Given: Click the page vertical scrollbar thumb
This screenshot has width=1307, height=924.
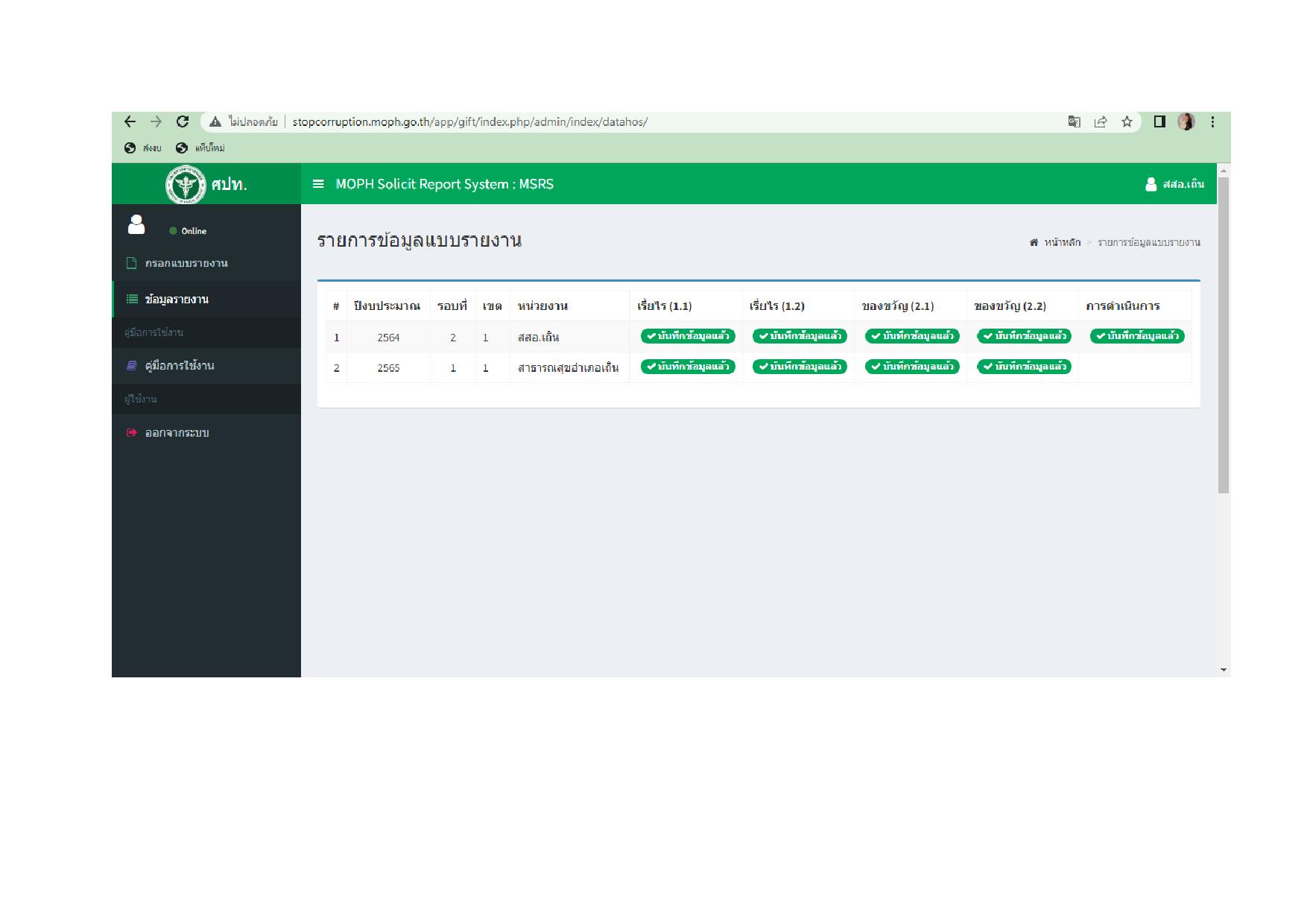Looking at the screenshot, I should [1224, 335].
